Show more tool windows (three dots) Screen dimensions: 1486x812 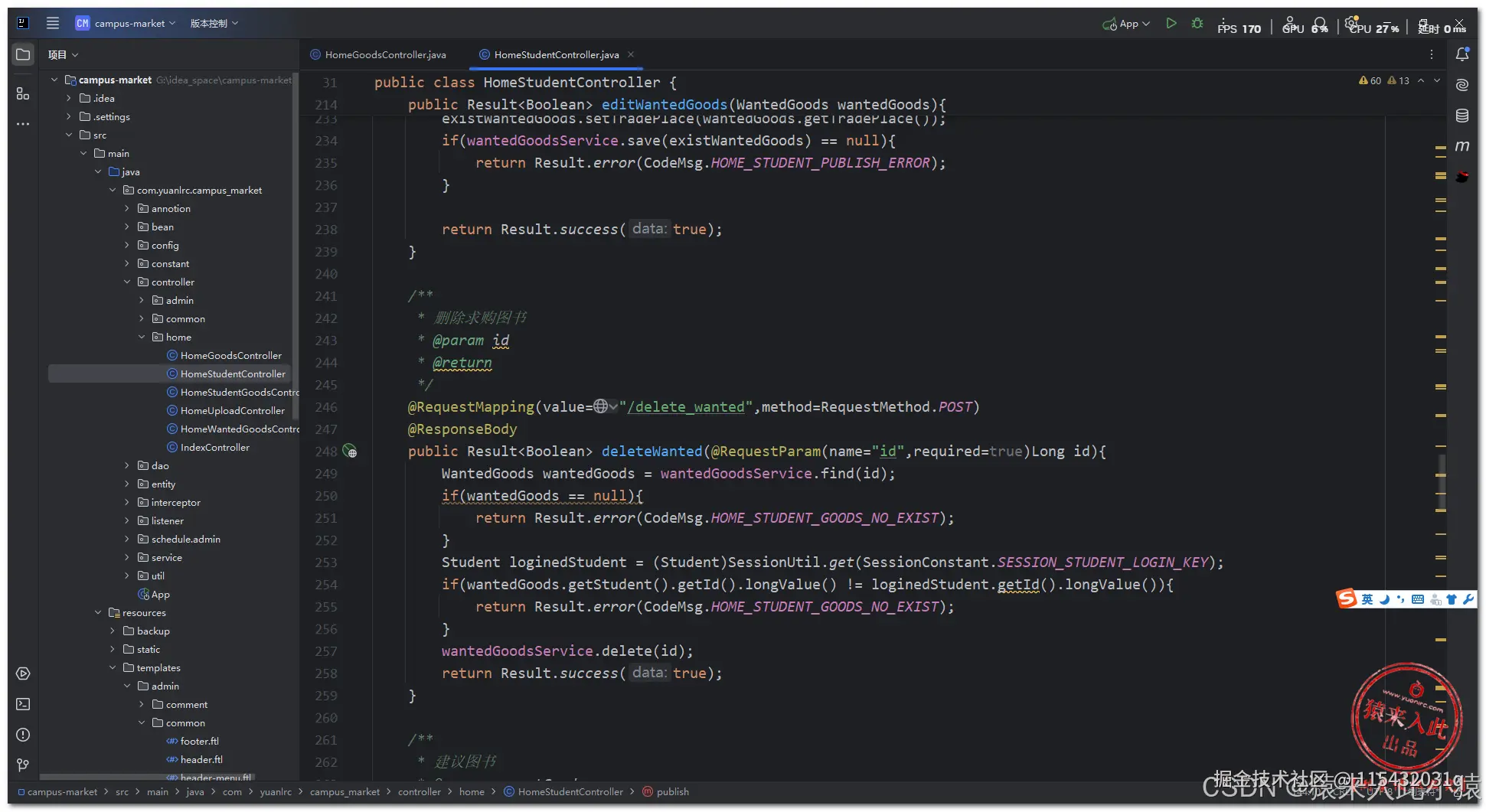click(23, 123)
